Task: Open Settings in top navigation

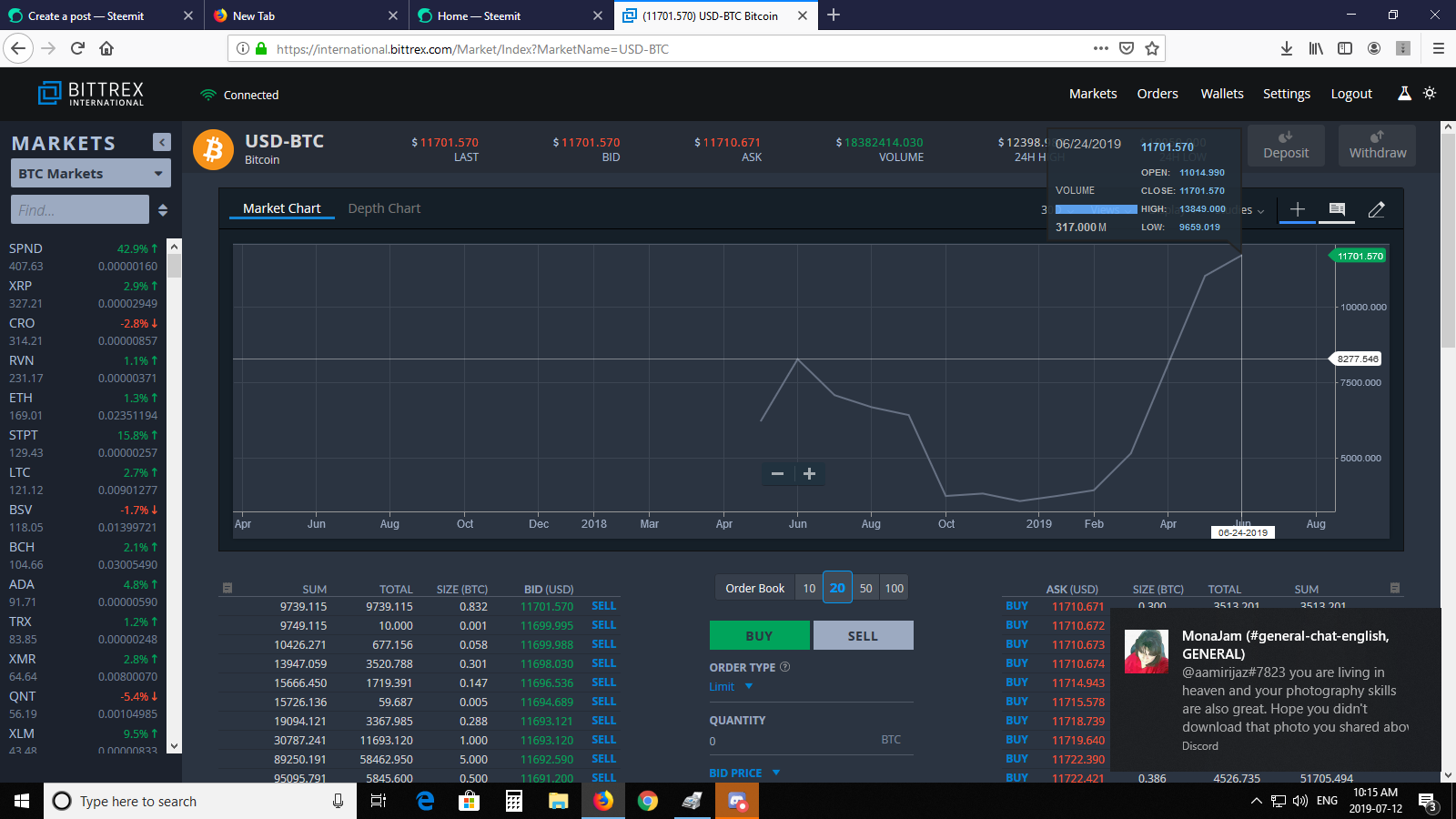Action: coord(1287,94)
